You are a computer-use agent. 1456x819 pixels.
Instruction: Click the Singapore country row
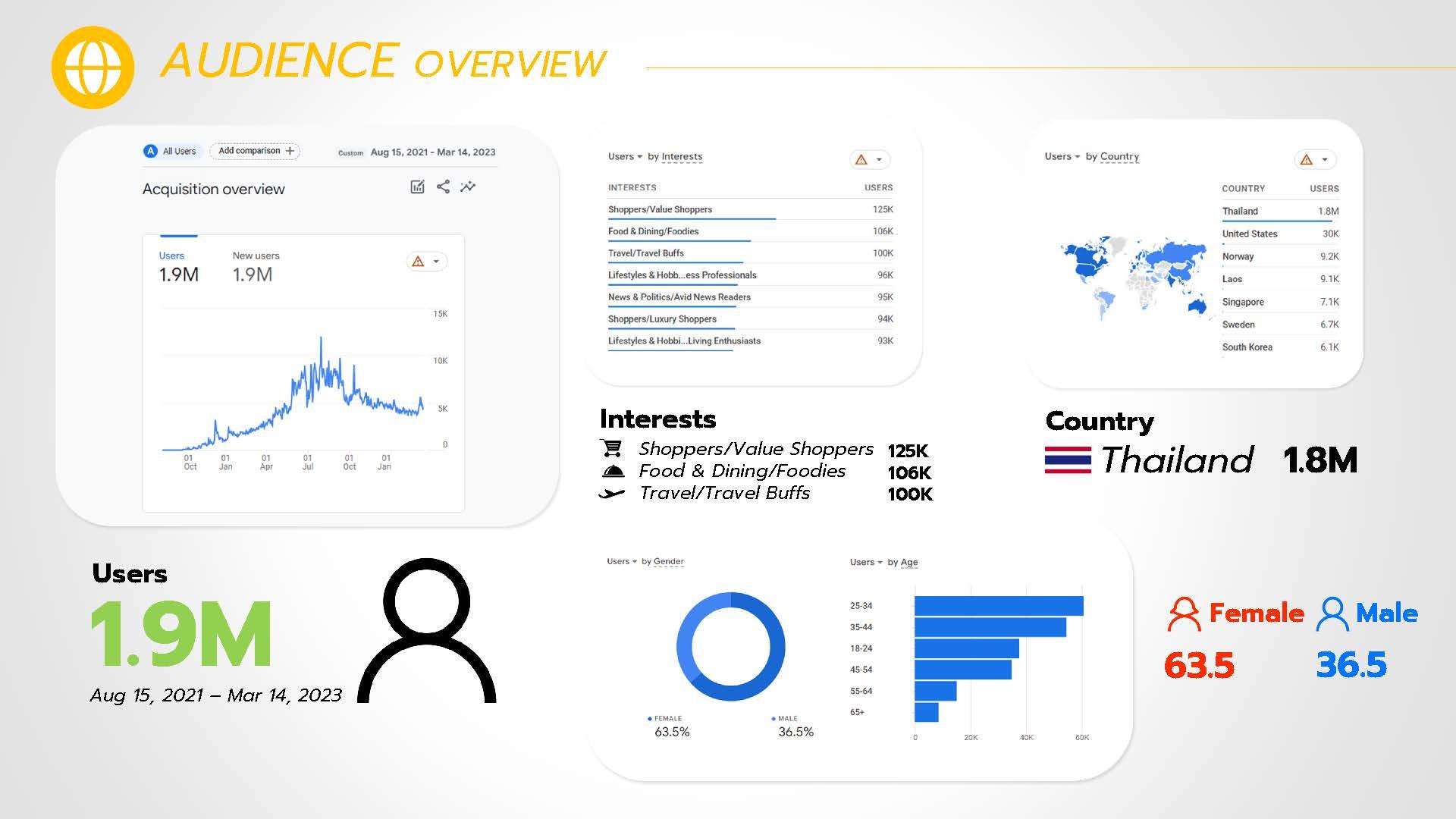1280,302
